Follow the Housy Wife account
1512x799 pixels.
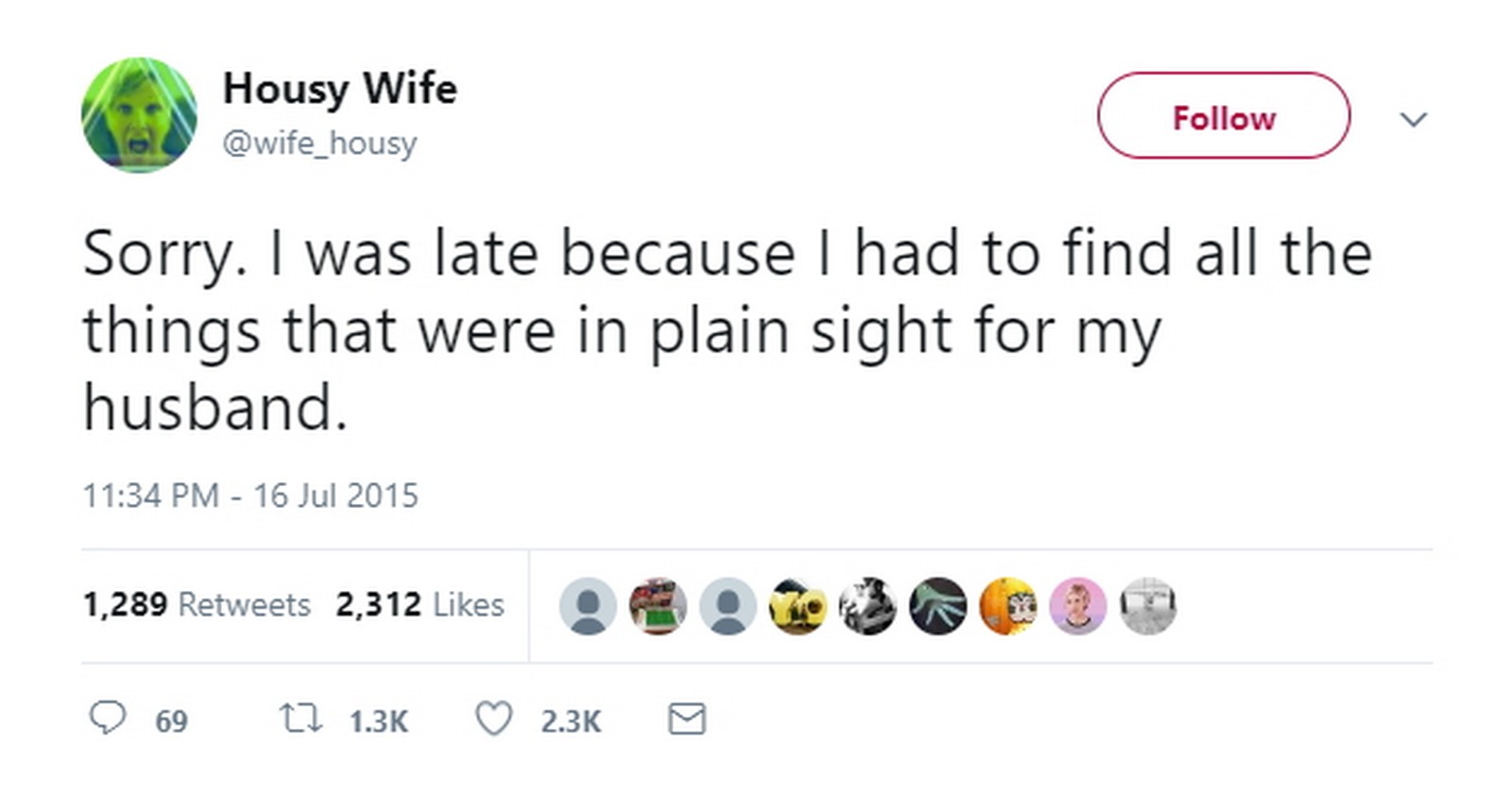point(1223,116)
